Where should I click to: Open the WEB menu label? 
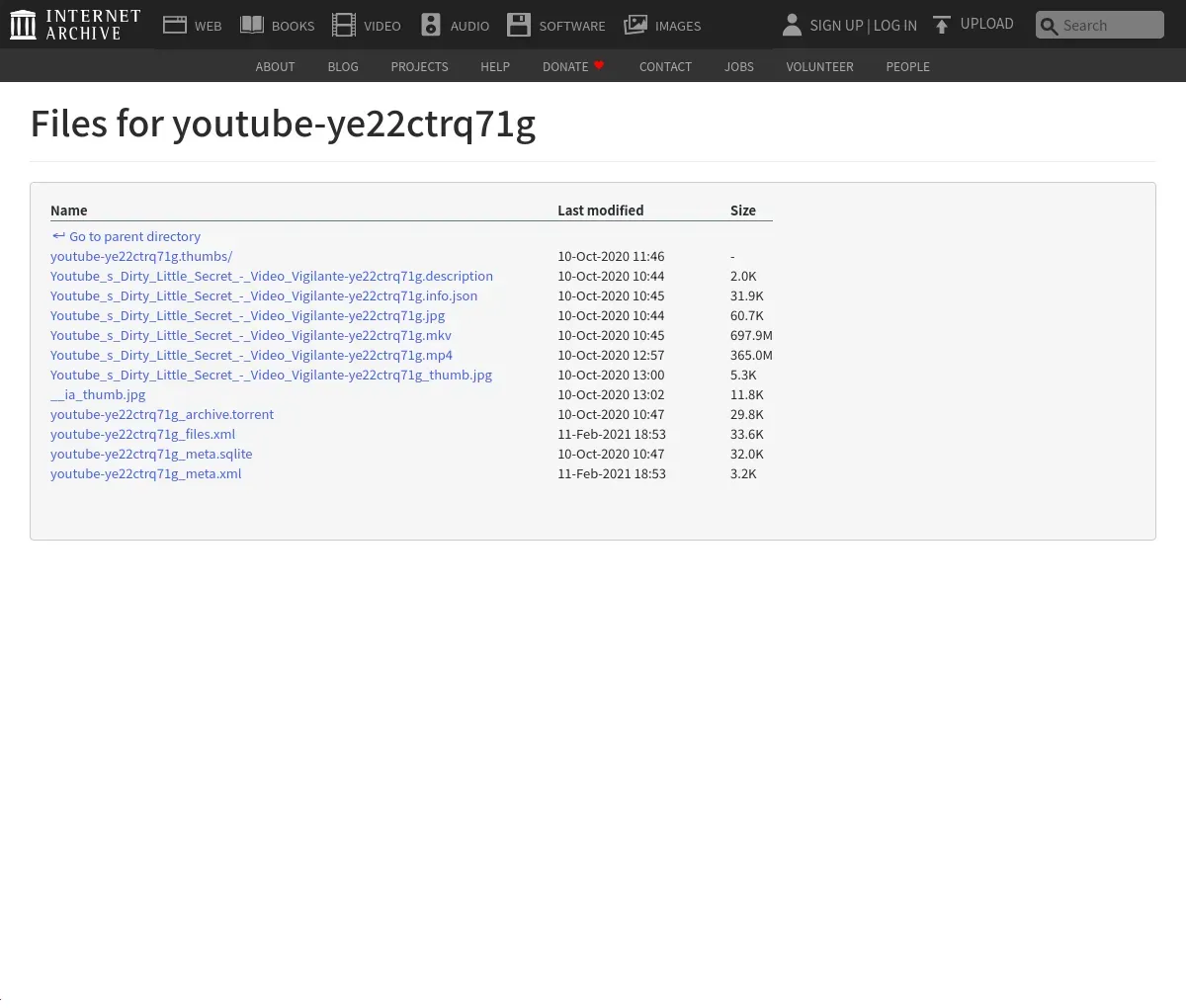tap(209, 26)
